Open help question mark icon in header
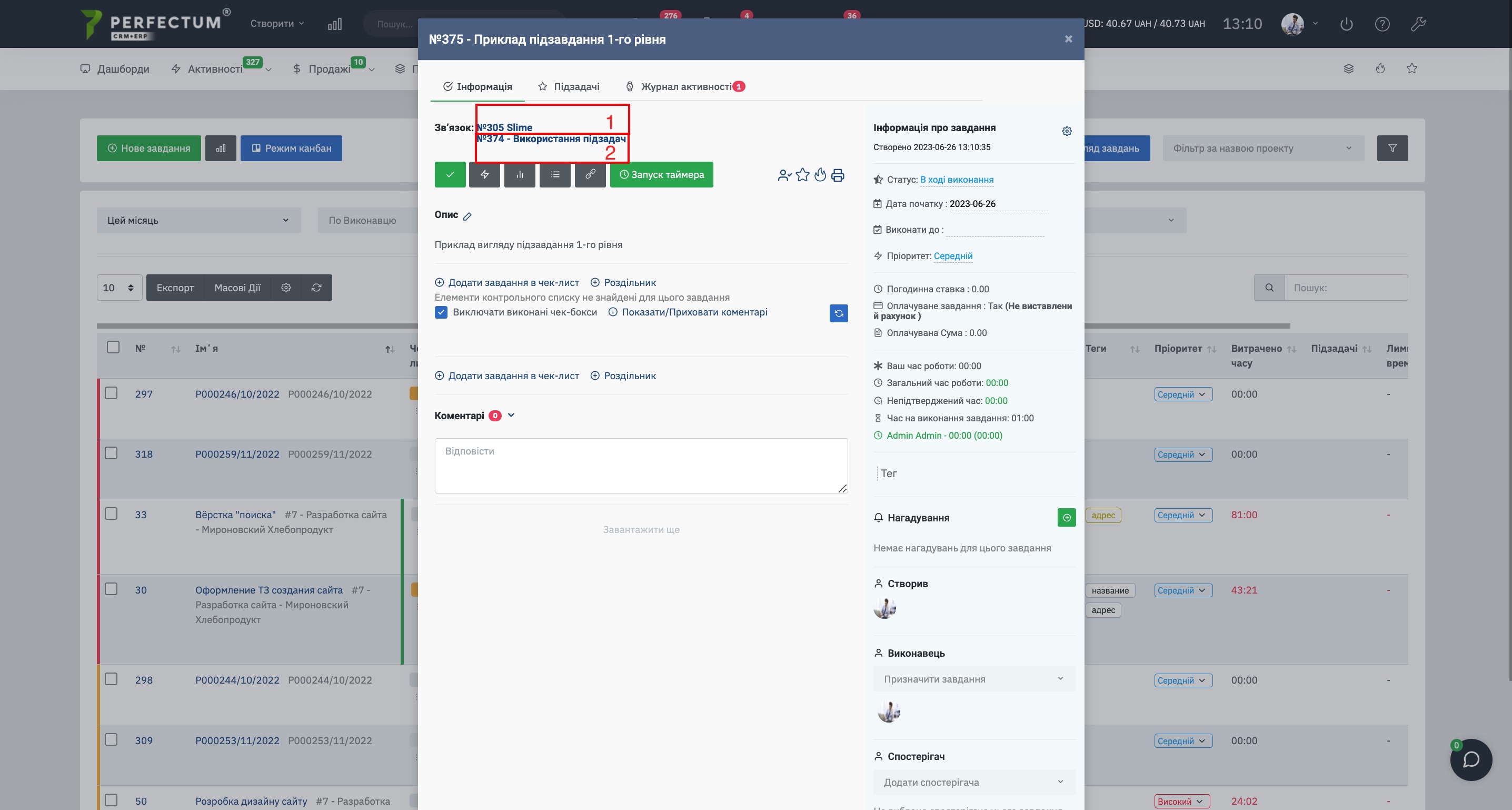The height and width of the screenshot is (810, 1512). (1382, 24)
